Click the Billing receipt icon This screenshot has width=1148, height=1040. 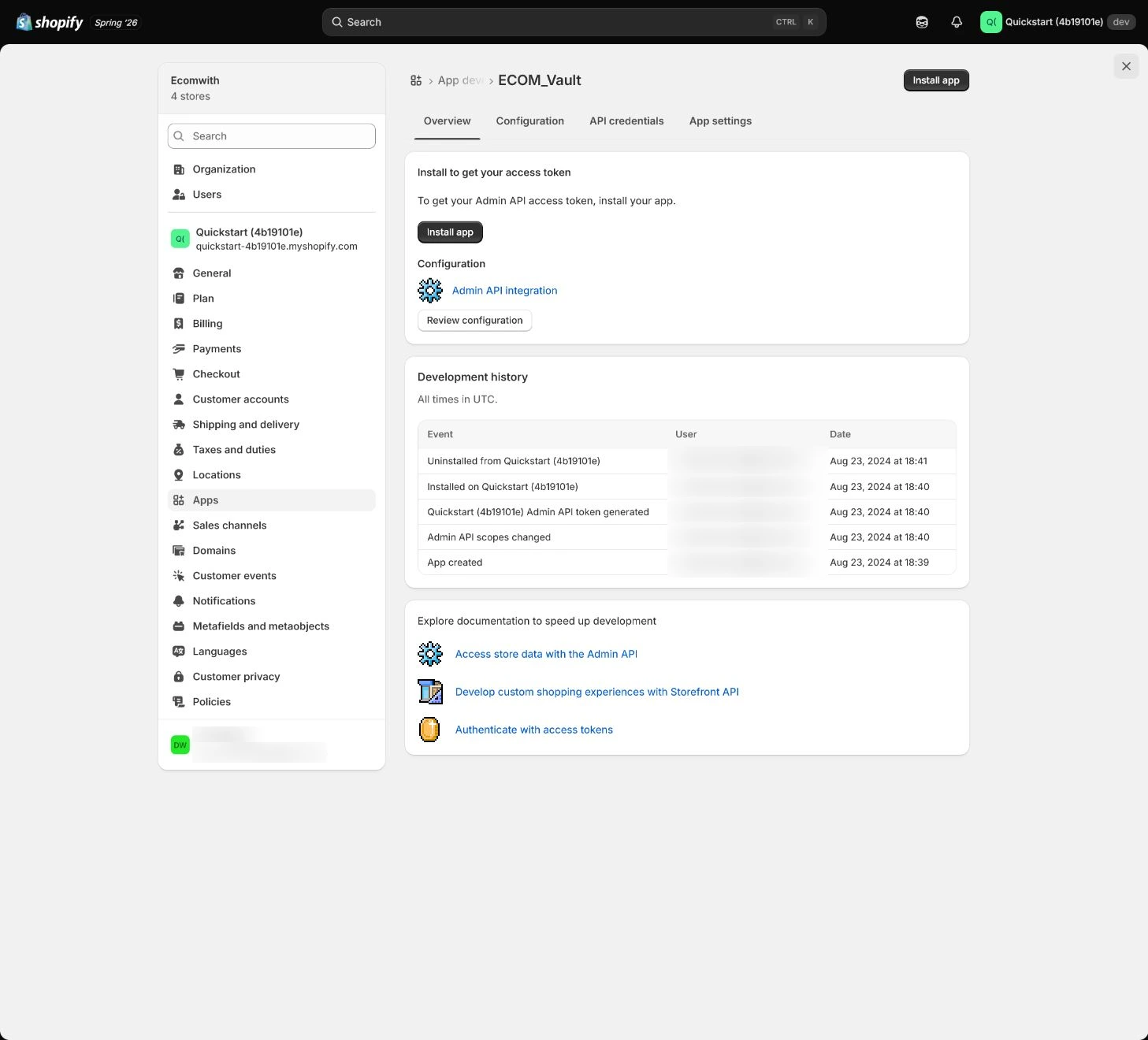[x=179, y=324]
